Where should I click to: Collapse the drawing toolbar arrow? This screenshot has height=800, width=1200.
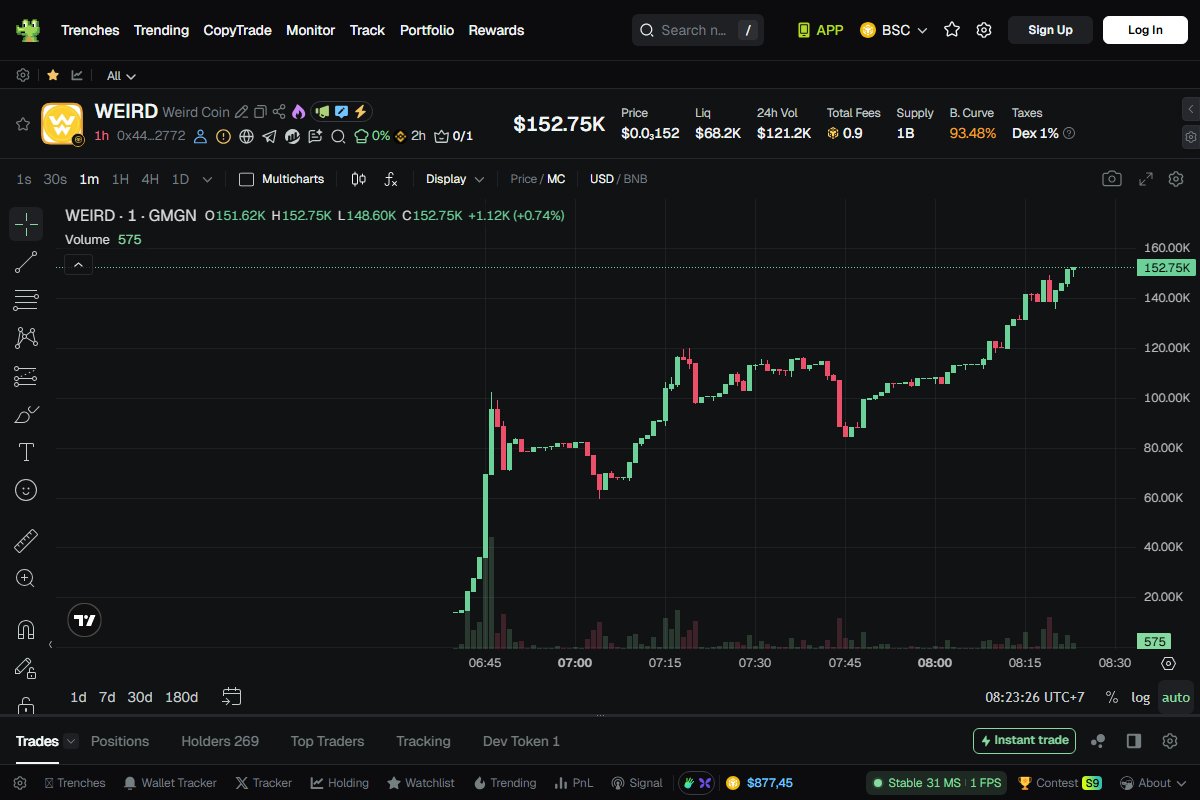tap(50, 645)
